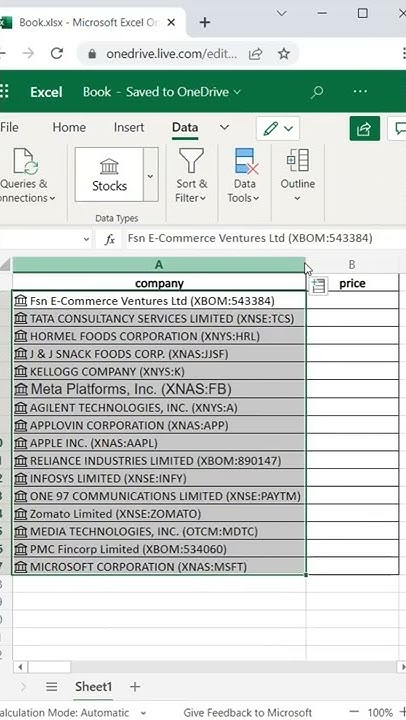Convert selection to Stocks data type
The image size is (406, 720).
(109, 175)
